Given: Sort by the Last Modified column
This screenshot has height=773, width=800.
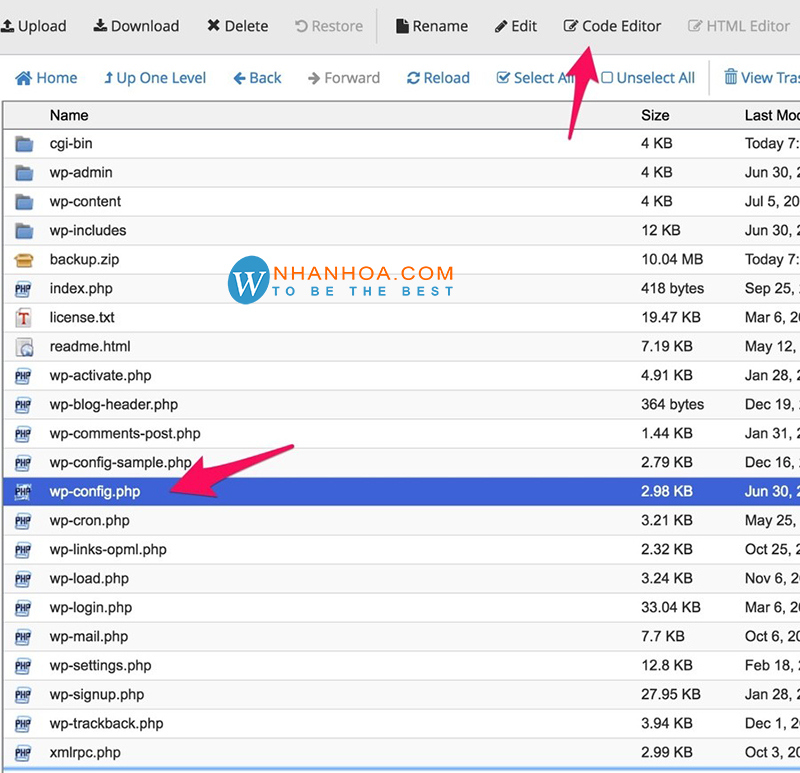Looking at the screenshot, I should pyautogui.click(x=772, y=115).
